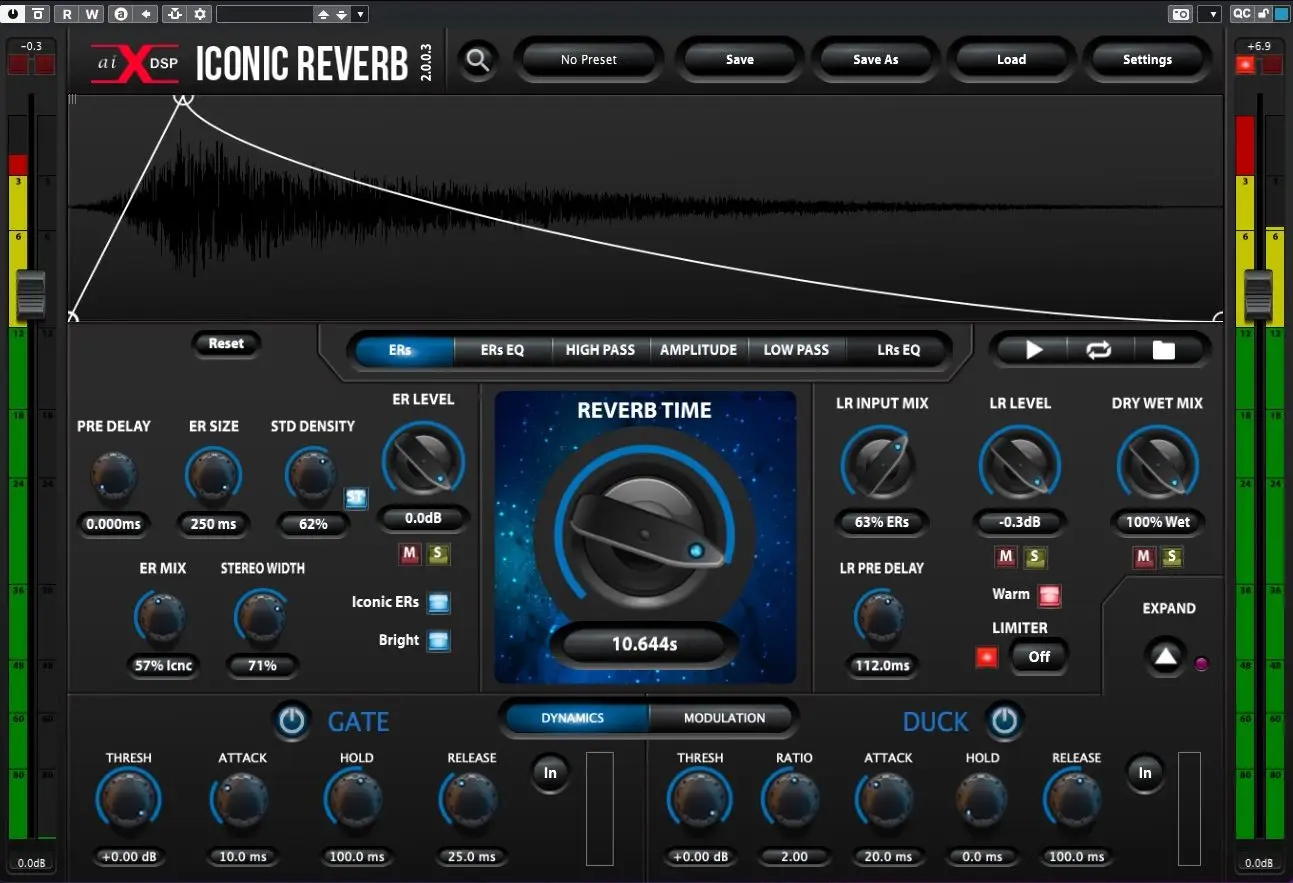Viewport: 1293px width, 883px height.
Task: Toggle the Iconic ERs switch
Action: click(439, 602)
